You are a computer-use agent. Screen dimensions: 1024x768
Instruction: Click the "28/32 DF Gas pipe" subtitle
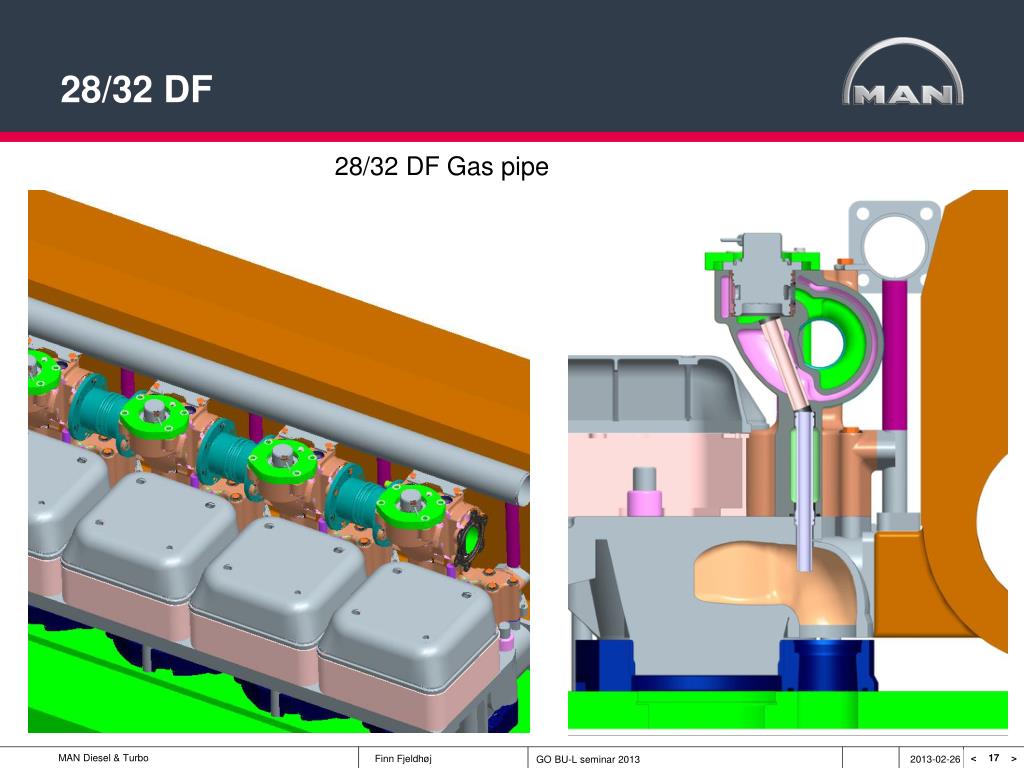click(441, 167)
